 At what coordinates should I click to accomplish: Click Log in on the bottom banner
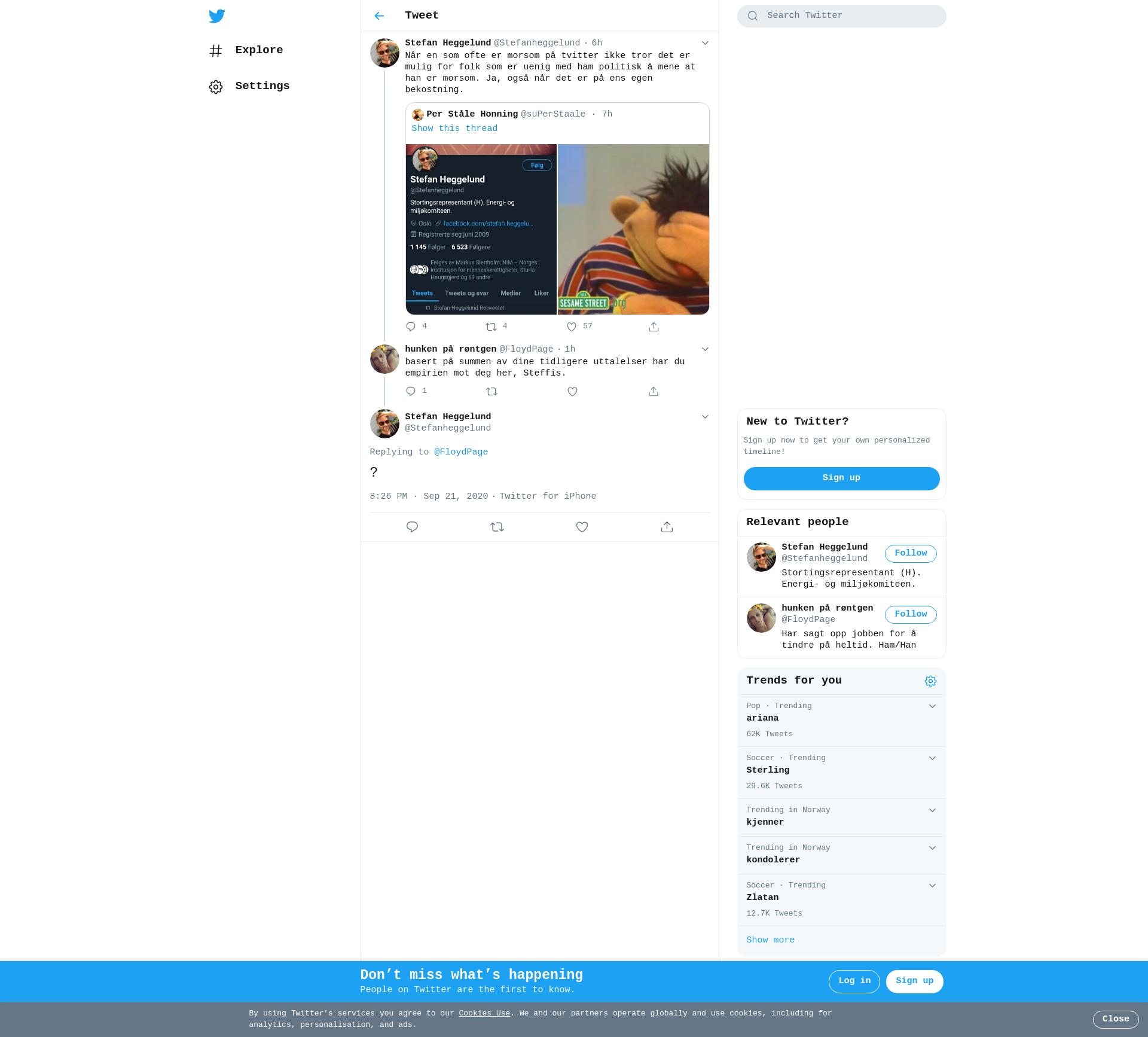click(x=854, y=981)
